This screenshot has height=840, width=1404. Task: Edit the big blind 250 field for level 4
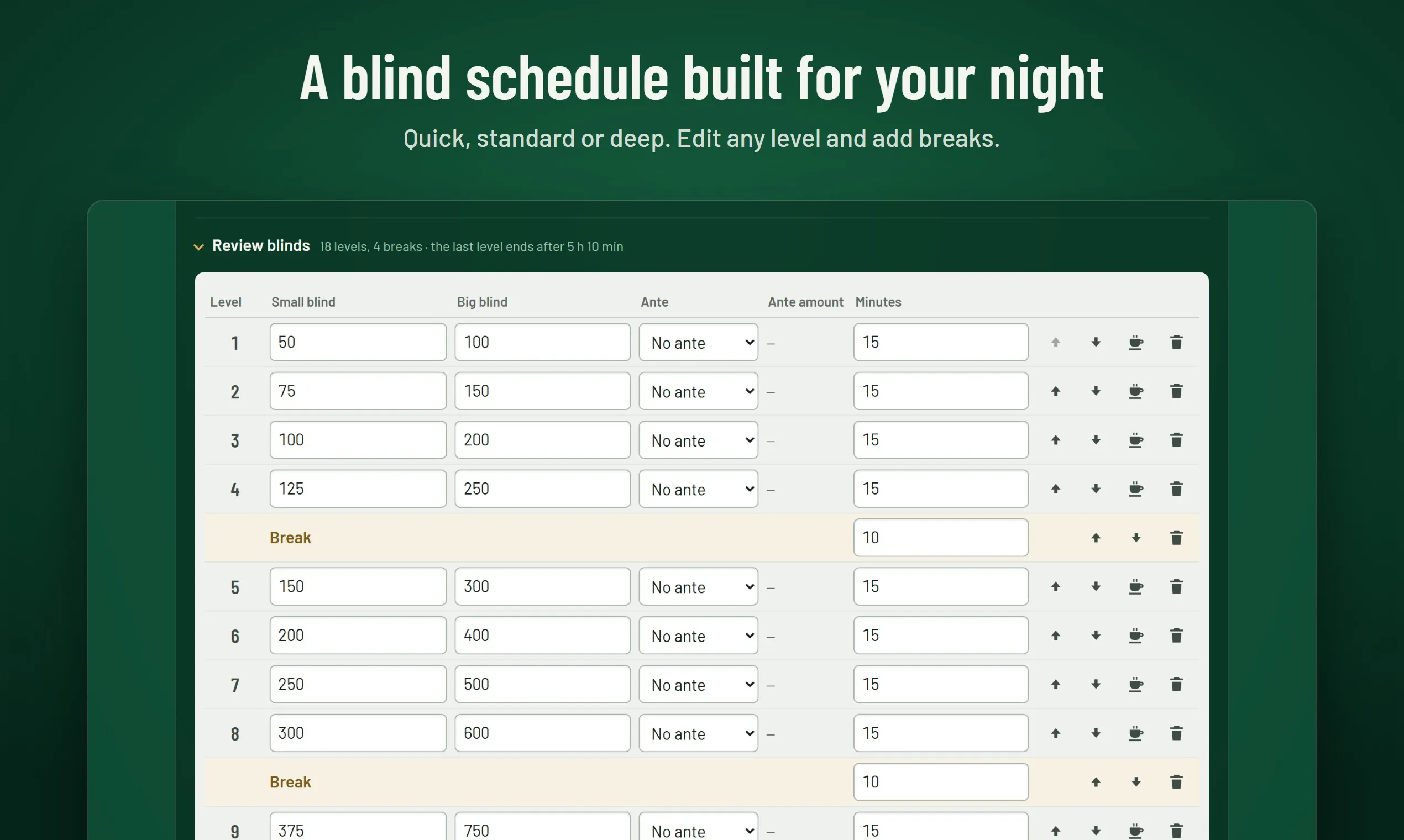click(x=542, y=489)
